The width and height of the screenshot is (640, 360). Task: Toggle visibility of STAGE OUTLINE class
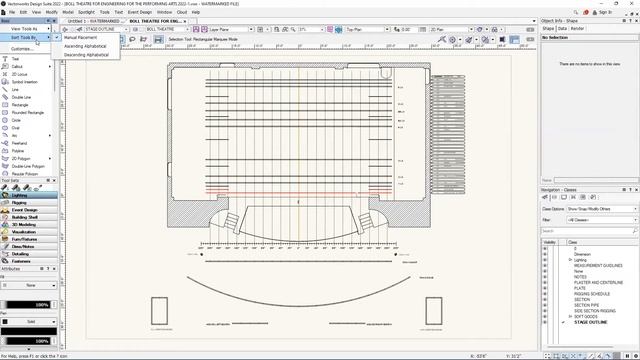(x=545, y=322)
